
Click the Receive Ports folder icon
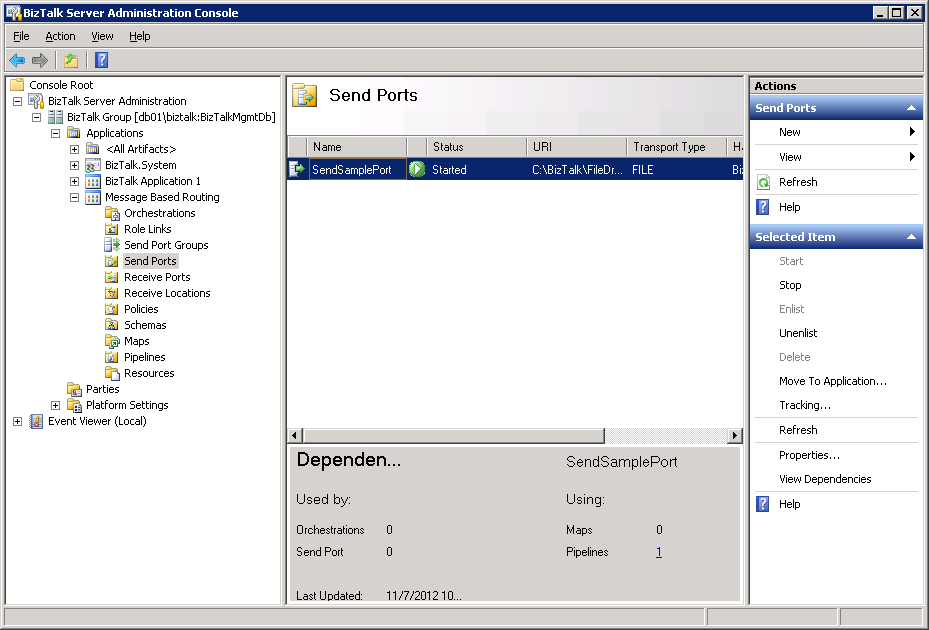[111, 277]
